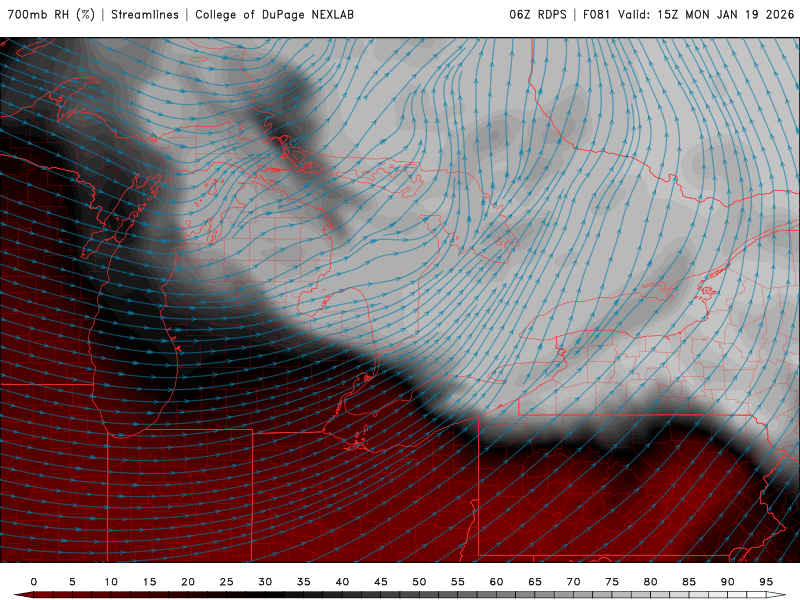Select the colorbar value "75"
The width and height of the screenshot is (800, 600).
(x=612, y=582)
